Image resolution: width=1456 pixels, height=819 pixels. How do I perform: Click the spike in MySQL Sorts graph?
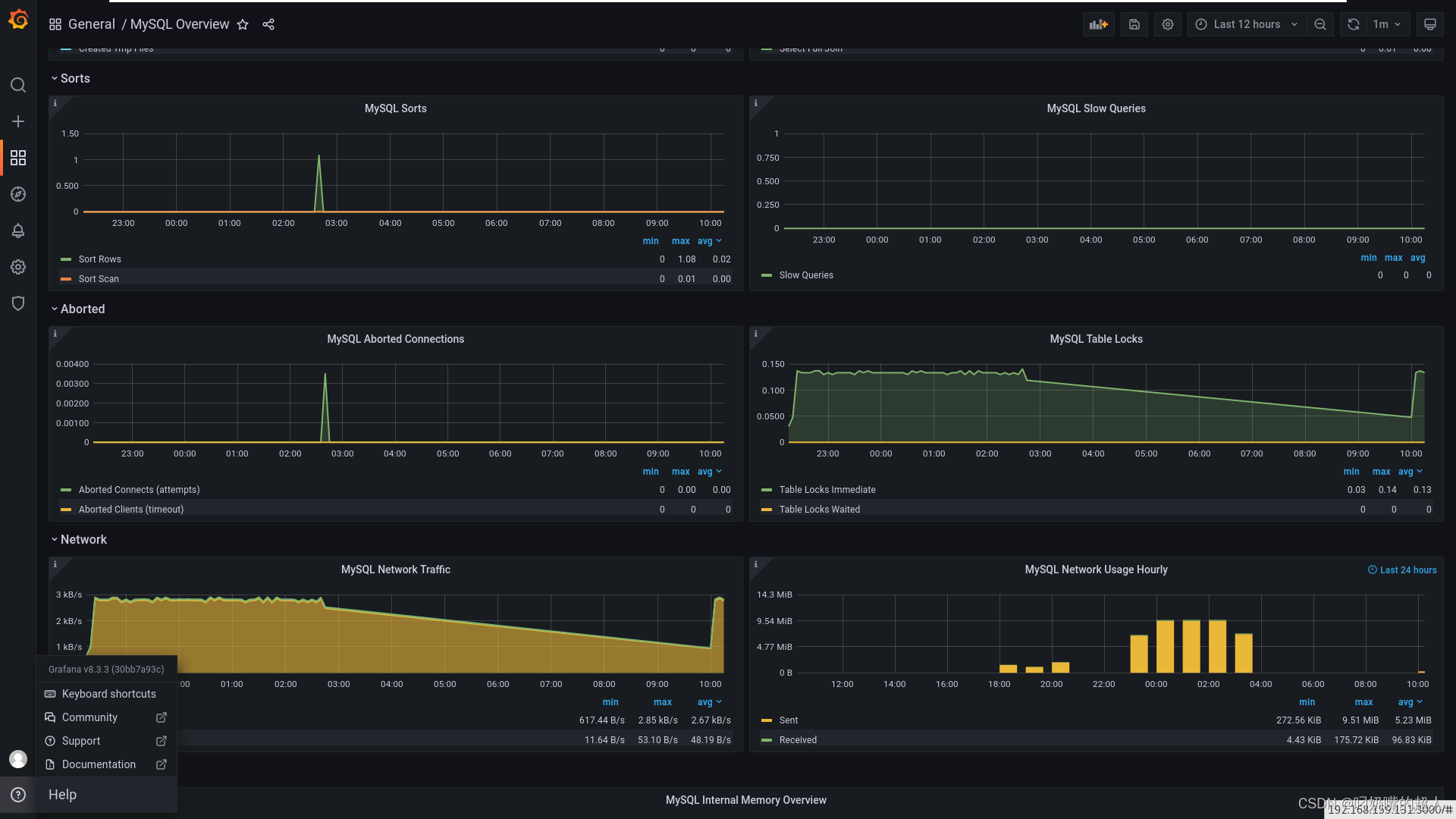(318, 182)
